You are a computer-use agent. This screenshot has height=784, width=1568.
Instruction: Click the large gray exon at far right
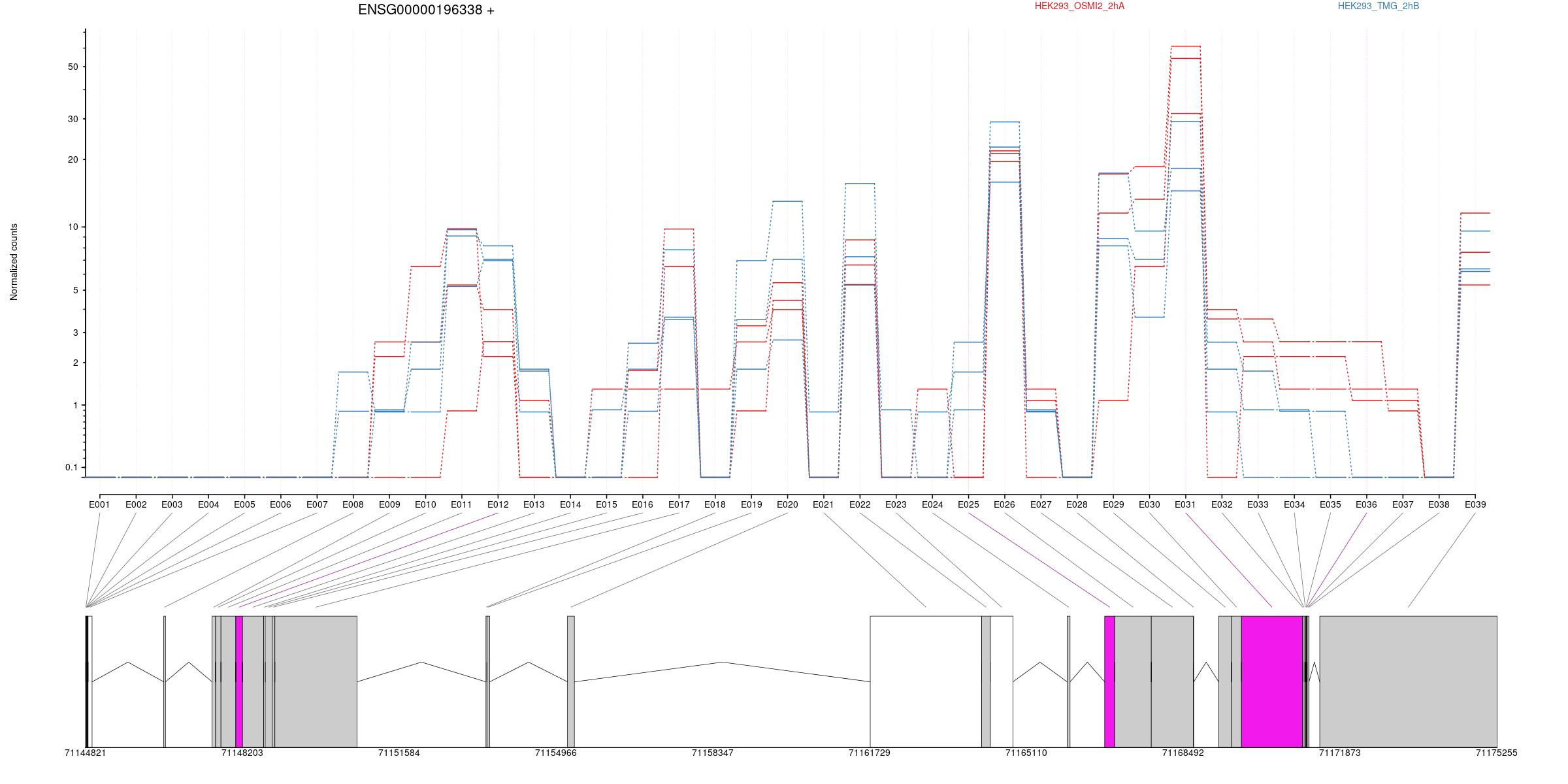coord(1408,681)
